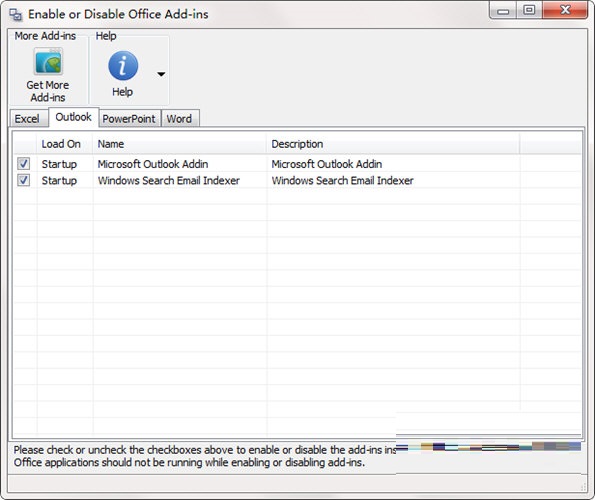Screen dimensions: 595x500
Task: Click Startup in the Microsoft Outlook Addin row
Action: pos(59,164)
